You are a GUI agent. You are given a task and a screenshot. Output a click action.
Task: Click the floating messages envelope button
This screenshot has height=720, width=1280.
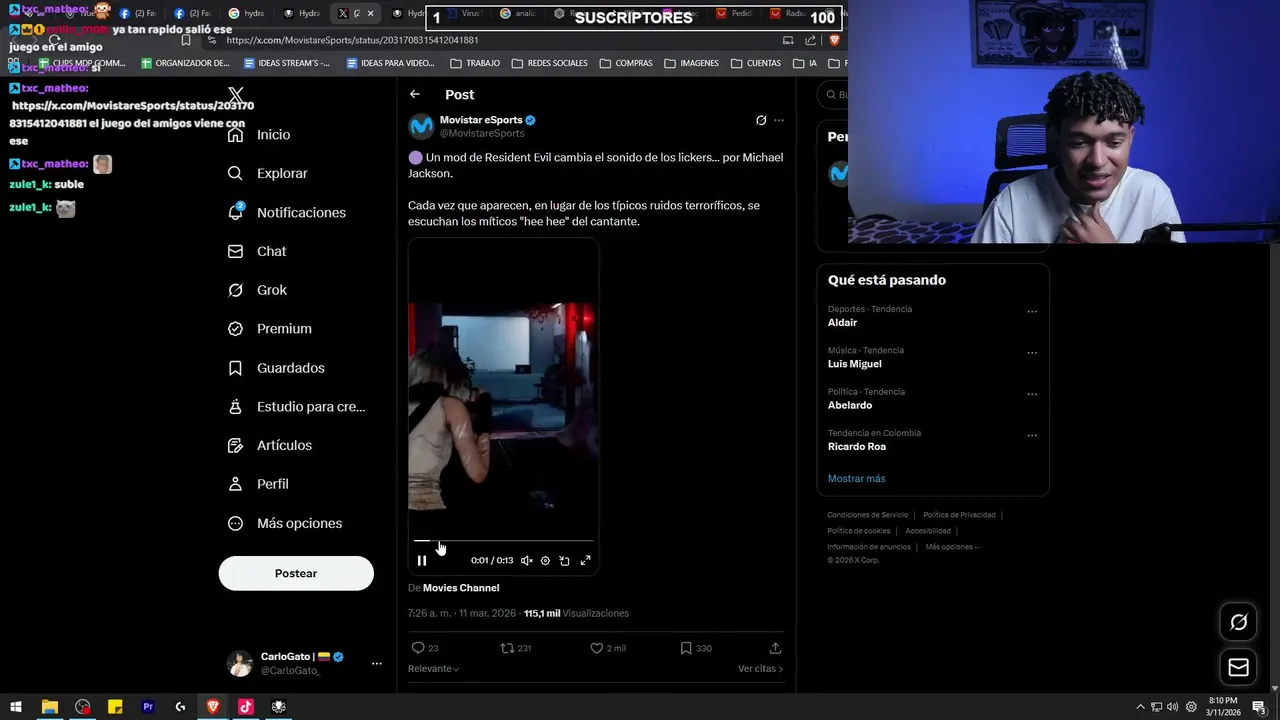pos(1238,667)
